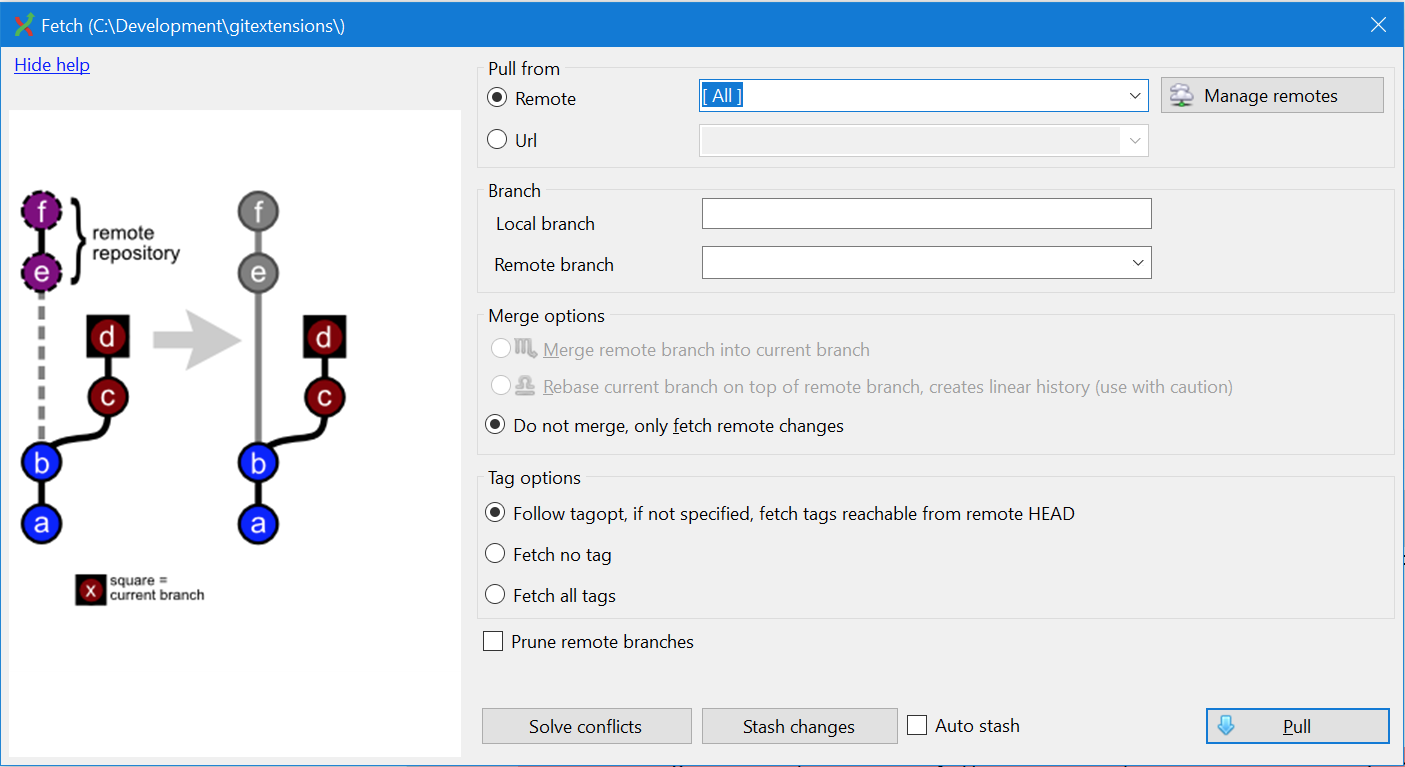The height and width of the screenshot is (767, 1405).
Task: Click the cloud icon on Manage remotes
Action: 1181,94
